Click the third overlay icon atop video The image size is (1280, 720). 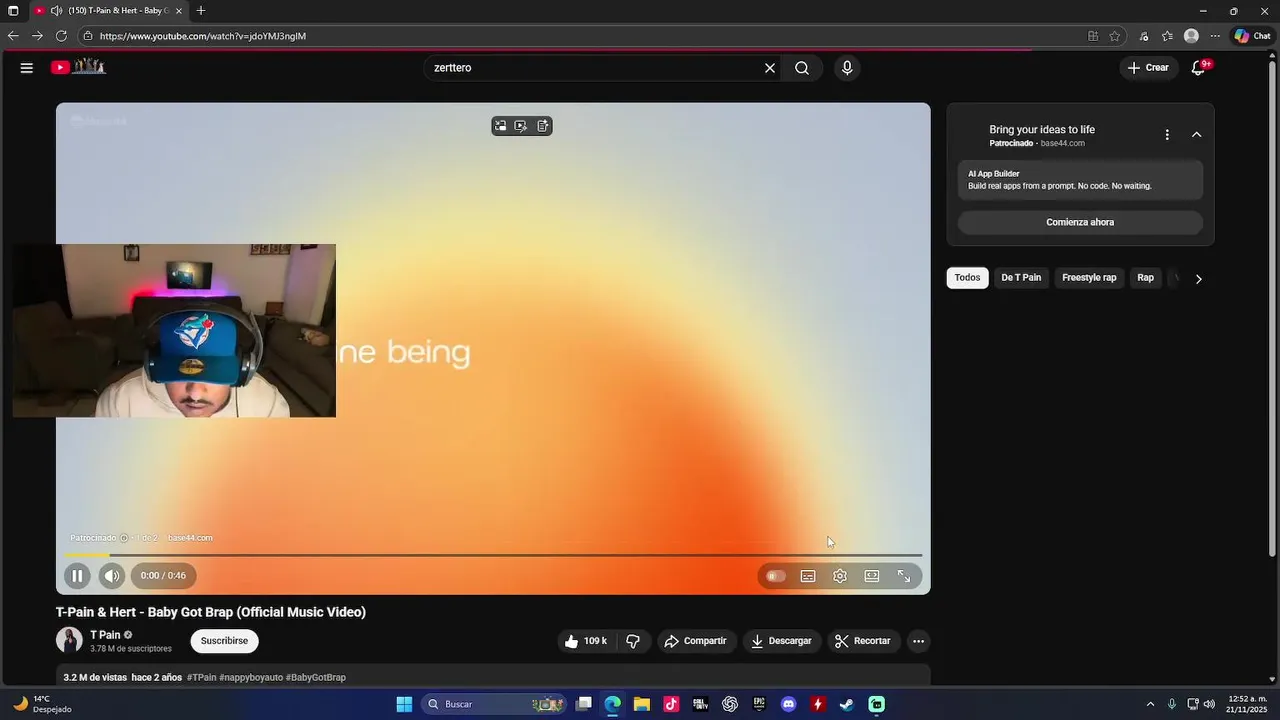point(543,126)
